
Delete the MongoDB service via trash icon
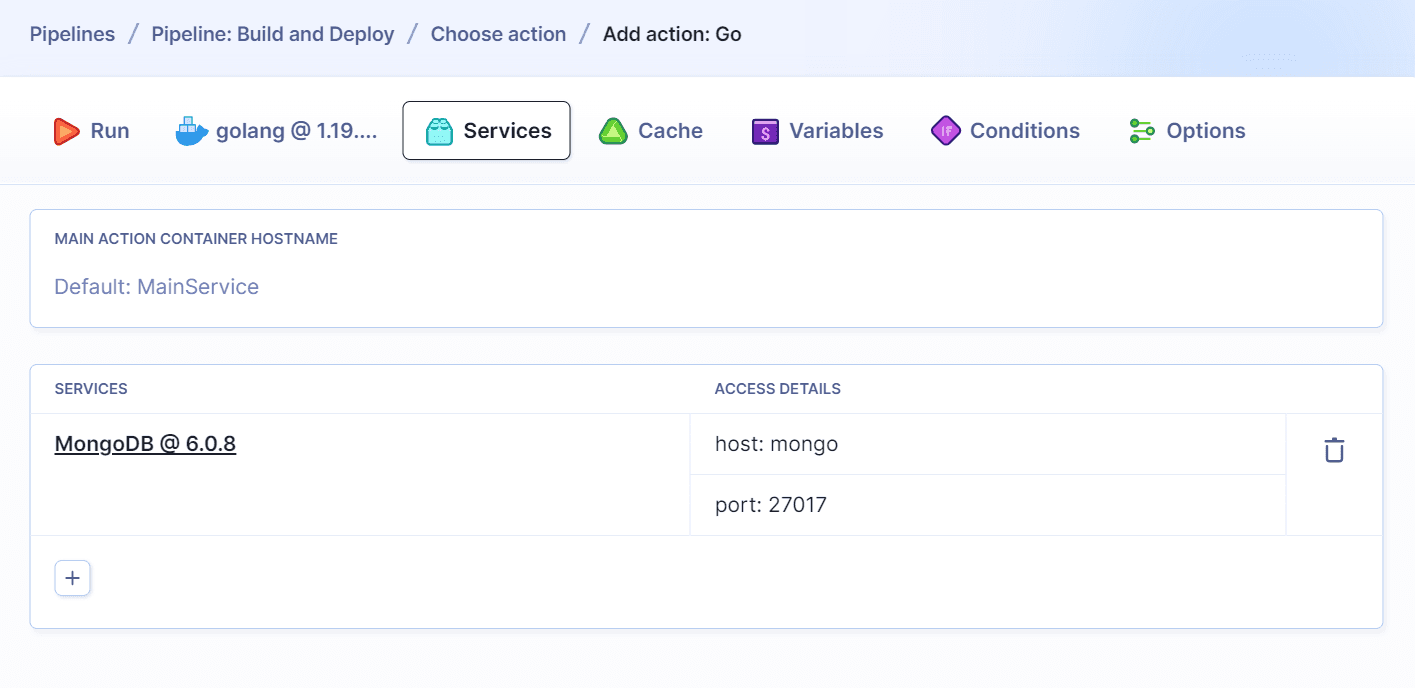(x=1334, y=450)
